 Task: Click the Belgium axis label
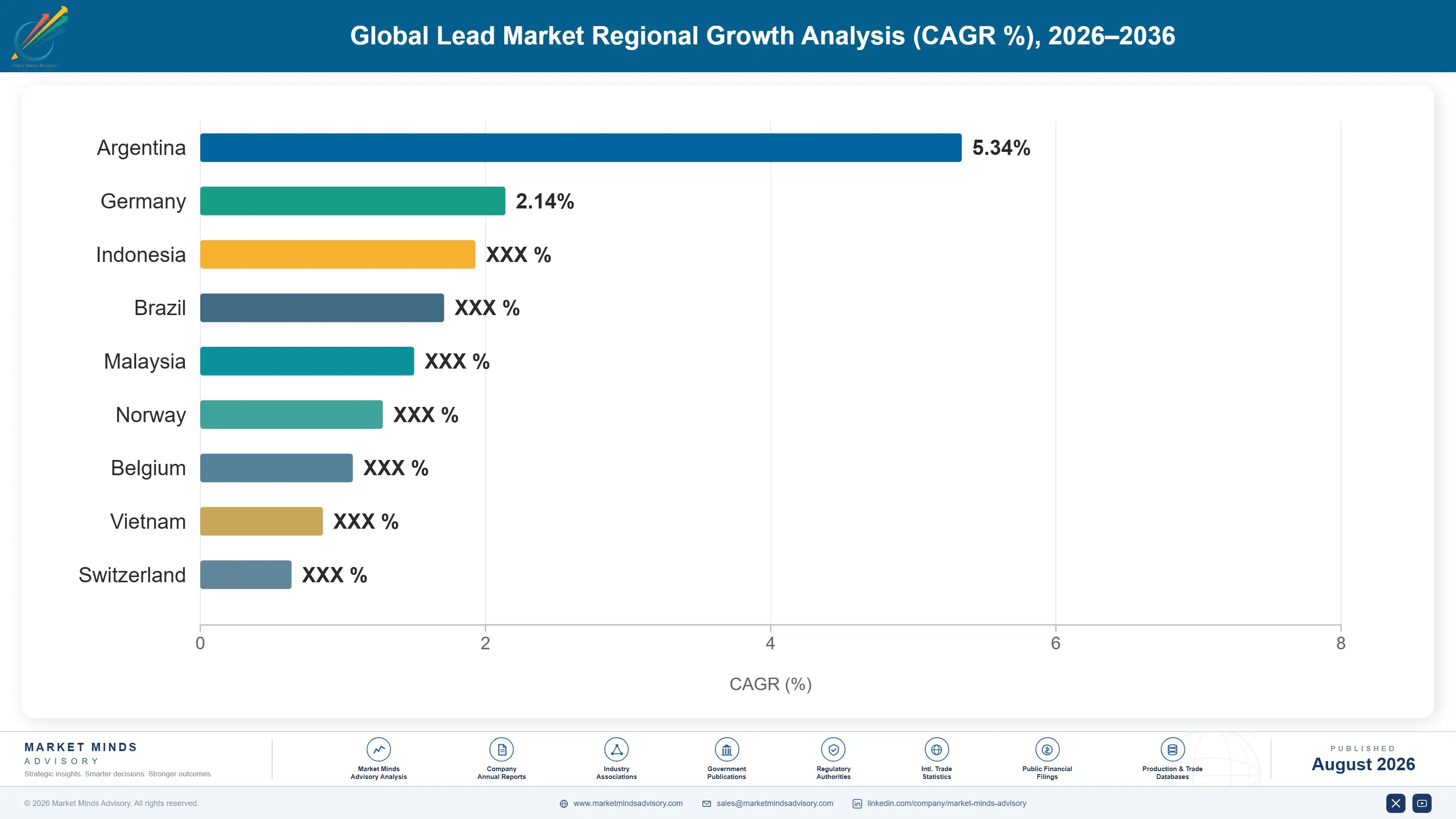tap(148, 469)
